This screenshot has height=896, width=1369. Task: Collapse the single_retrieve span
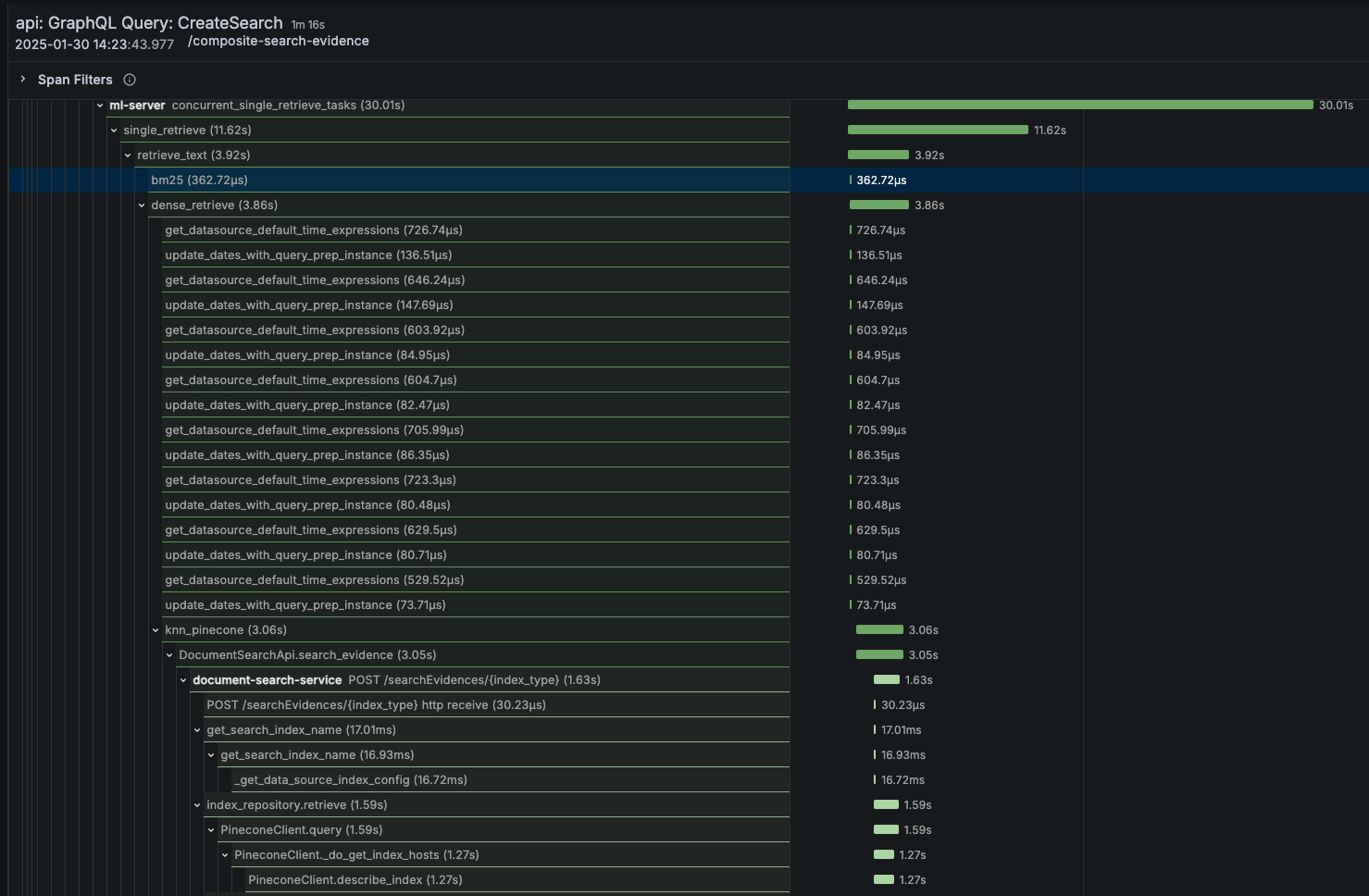pos(114,131)
